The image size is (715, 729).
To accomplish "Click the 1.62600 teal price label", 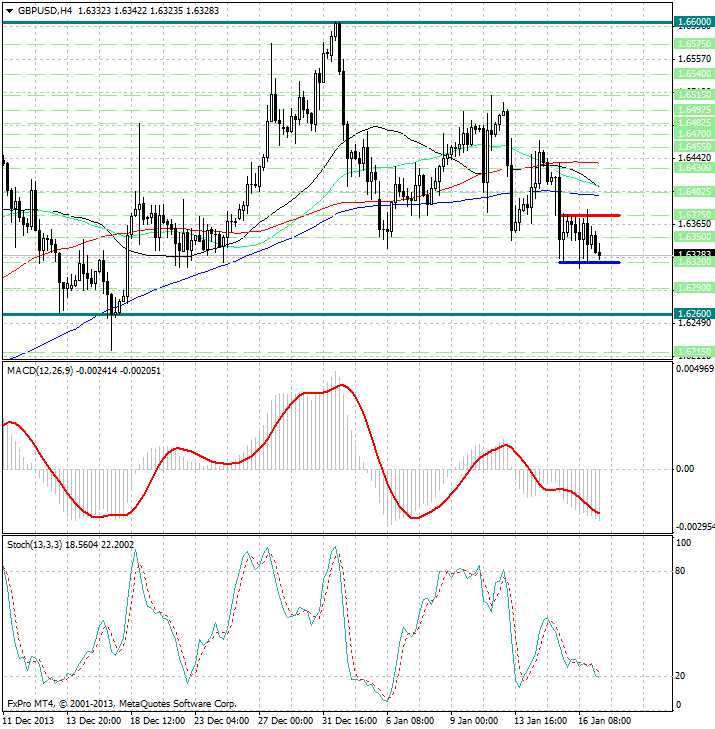I will tap(694, 314).
